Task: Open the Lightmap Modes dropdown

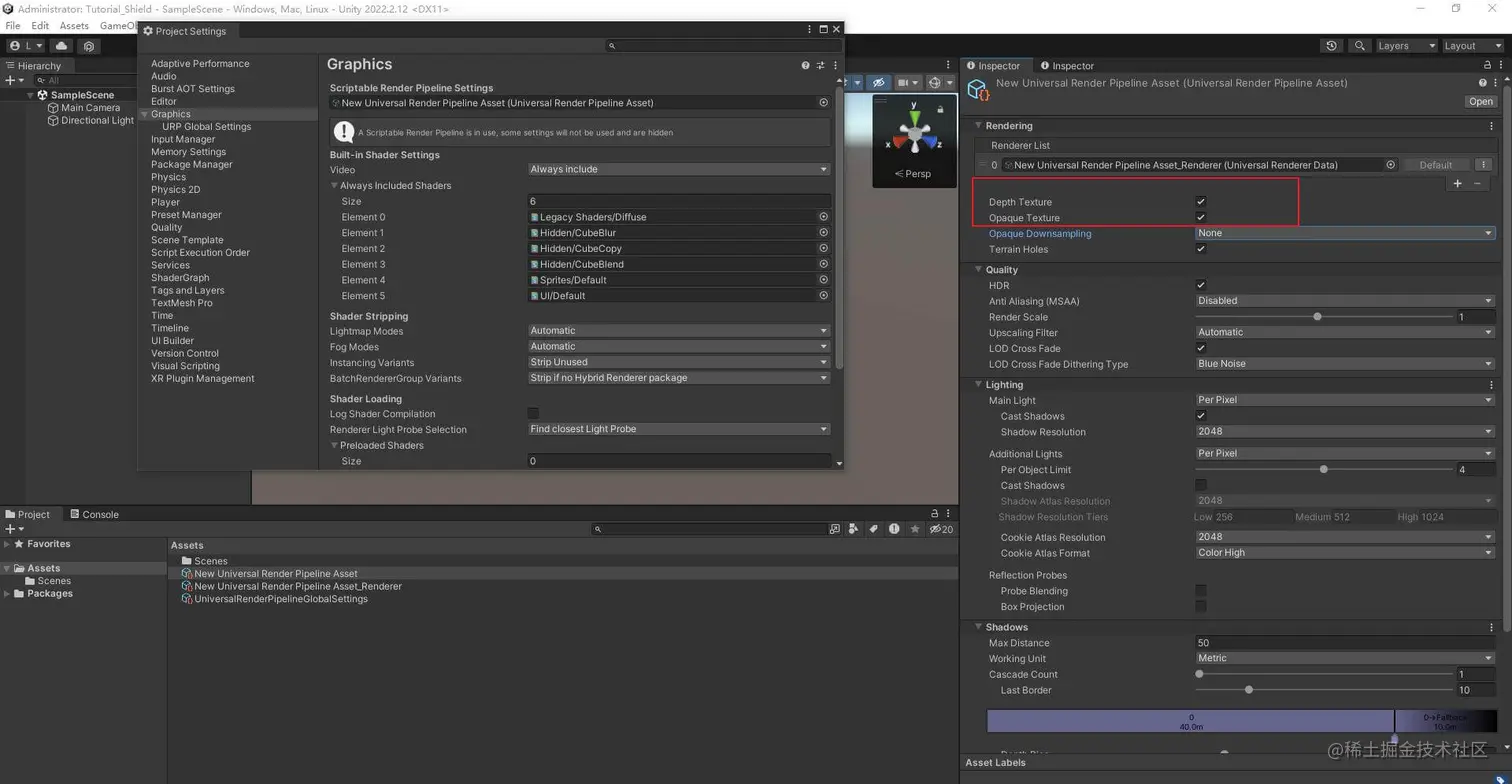Action: click(x=678, y=331)
